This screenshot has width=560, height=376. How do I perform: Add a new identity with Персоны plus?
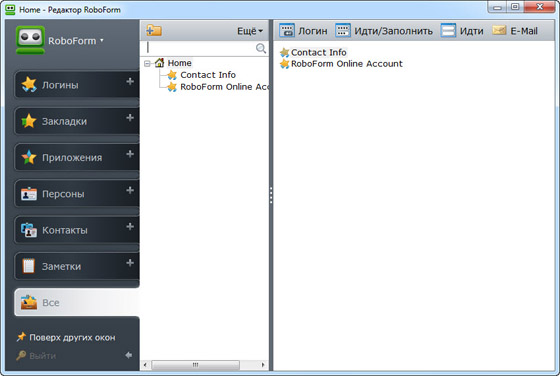coord(130,190)
